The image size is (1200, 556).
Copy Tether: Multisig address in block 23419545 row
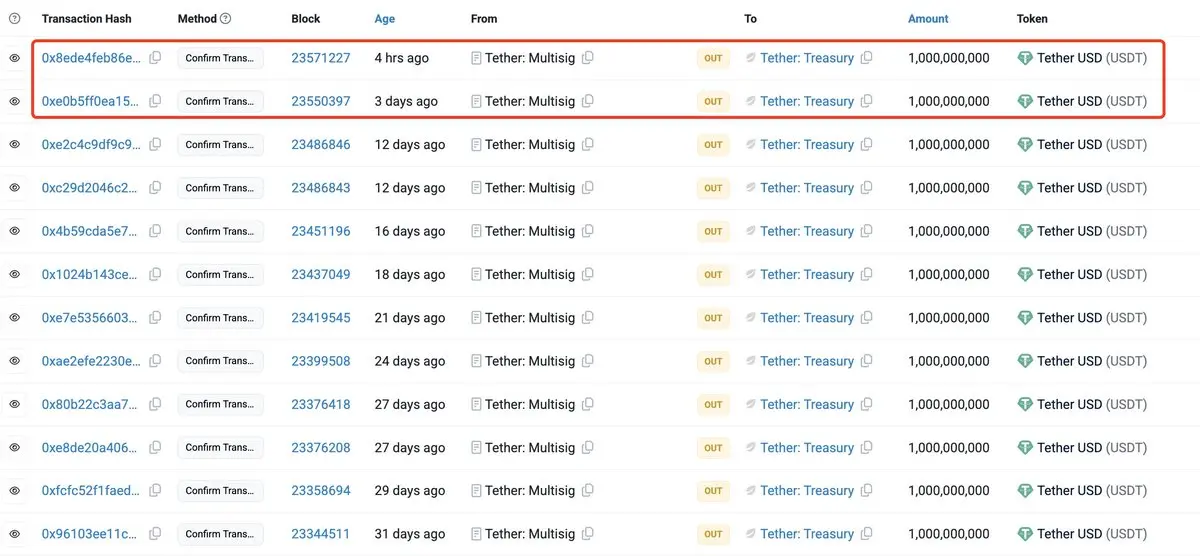pyautogui.click(x=588, y=318)
